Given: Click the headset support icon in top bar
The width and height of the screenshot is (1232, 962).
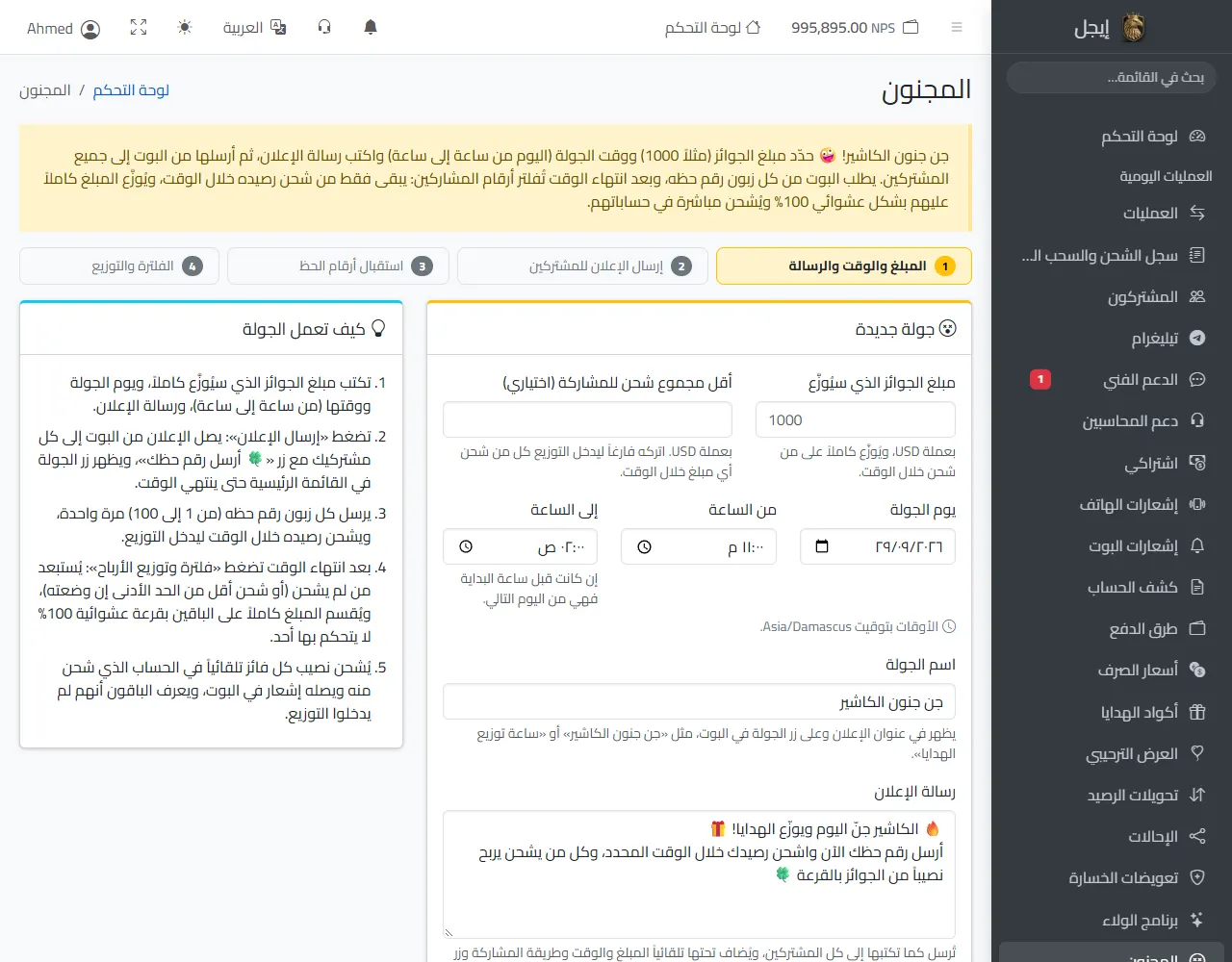Looking at the screenshot, I should (324, 28).
